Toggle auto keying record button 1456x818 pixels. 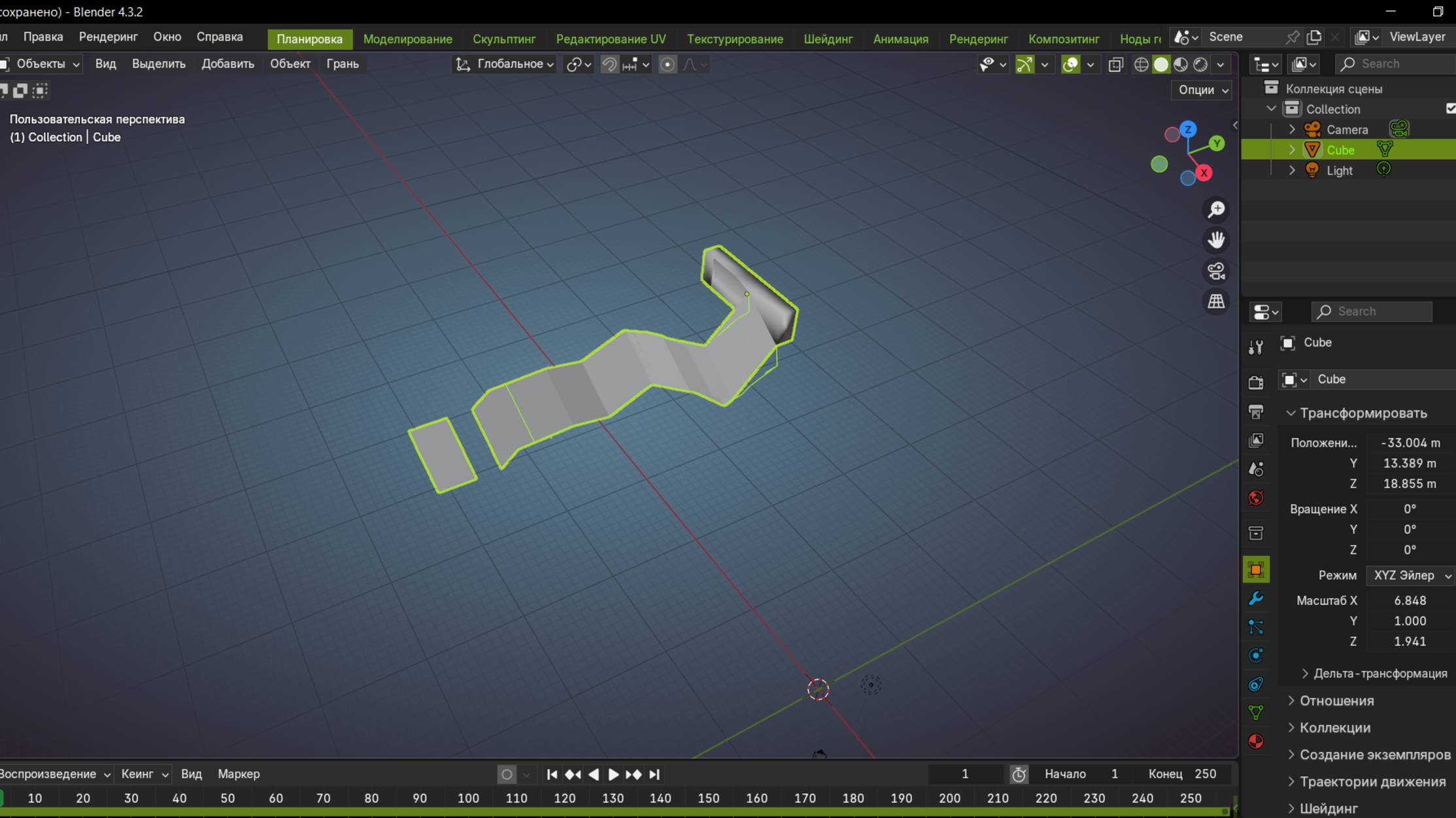coord(506,774)
